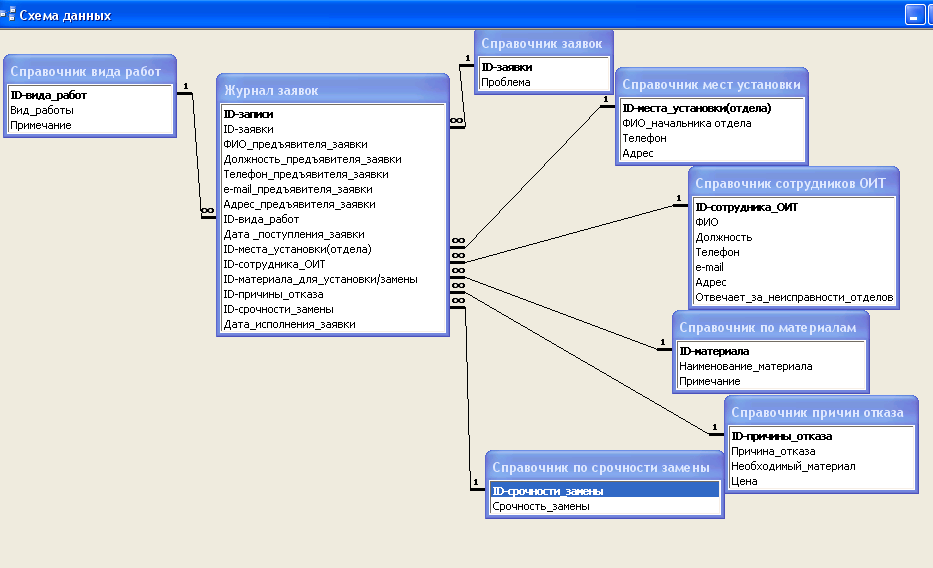Select the ФИО_предъявителя_заявки field

click(x=333, y=144)
